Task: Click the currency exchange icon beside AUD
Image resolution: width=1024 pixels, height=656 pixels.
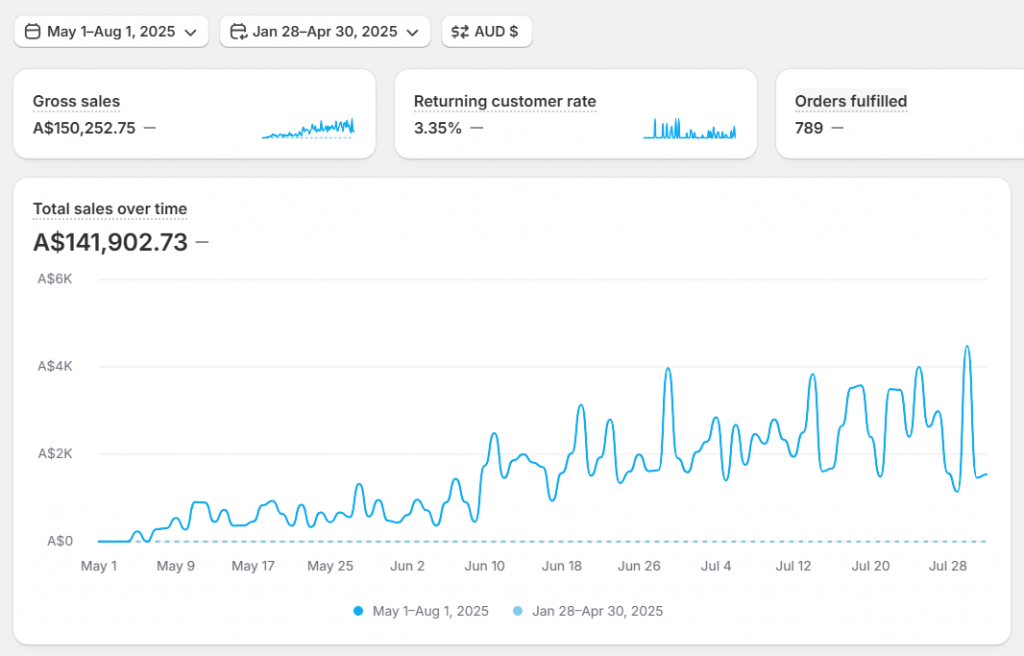Action: 461,31
